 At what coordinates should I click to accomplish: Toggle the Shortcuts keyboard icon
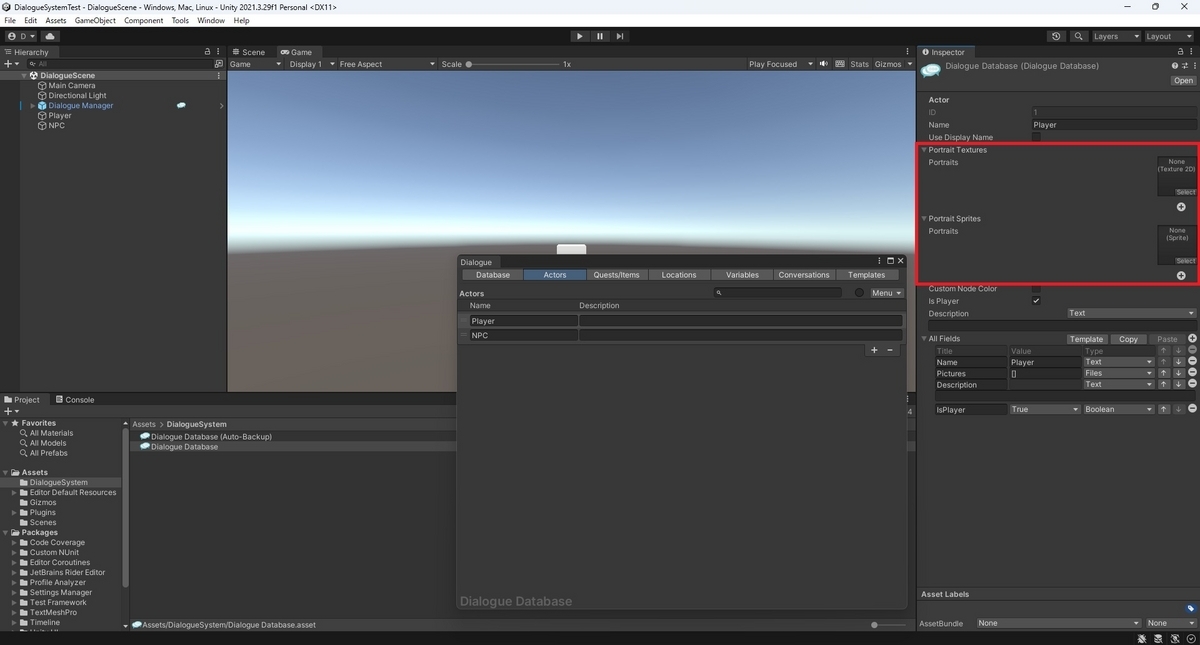[x=838, y=64]
